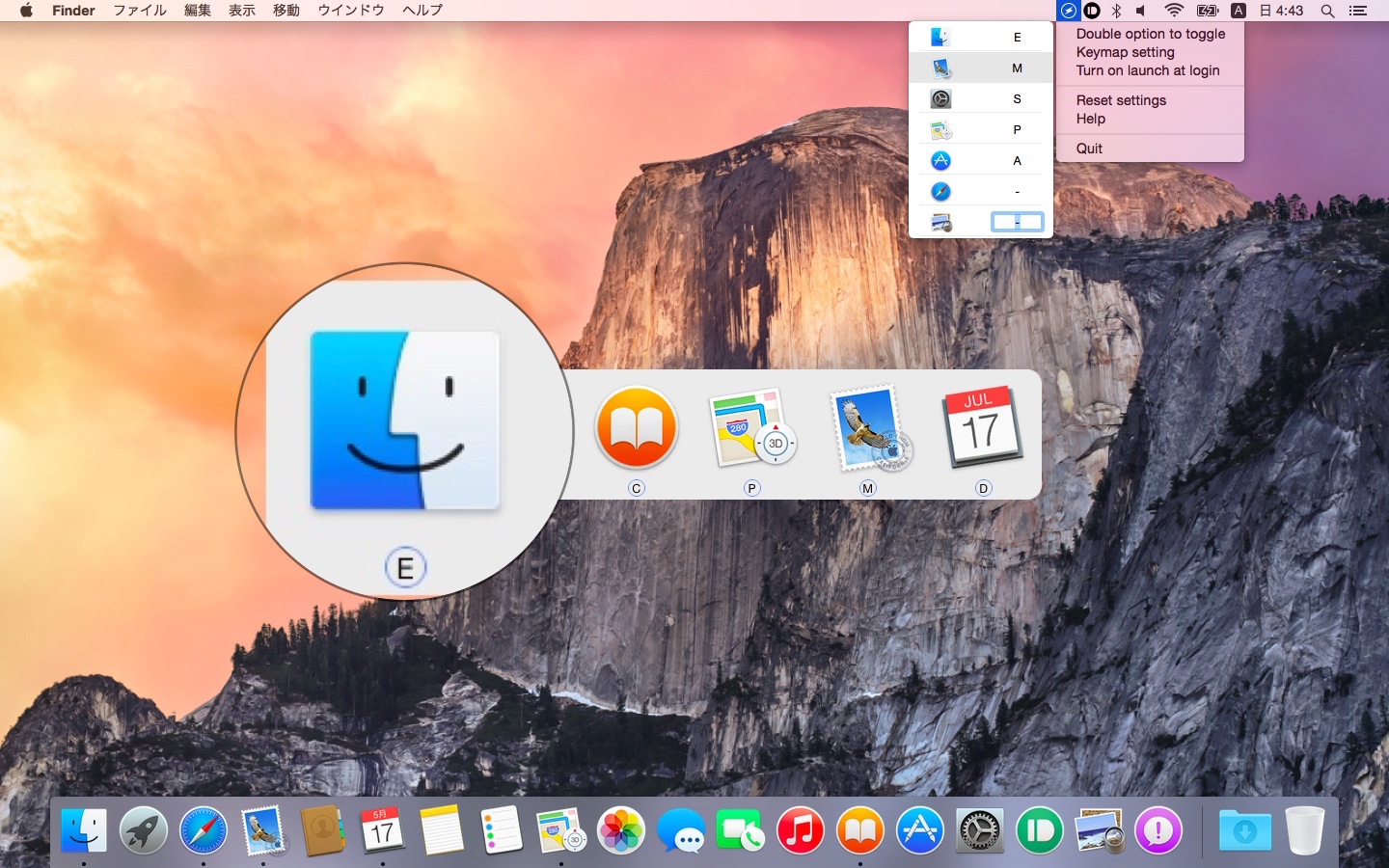Open Launchpad from the Dock
This screenshot has width=1389, height=868.
coord(144,830)
